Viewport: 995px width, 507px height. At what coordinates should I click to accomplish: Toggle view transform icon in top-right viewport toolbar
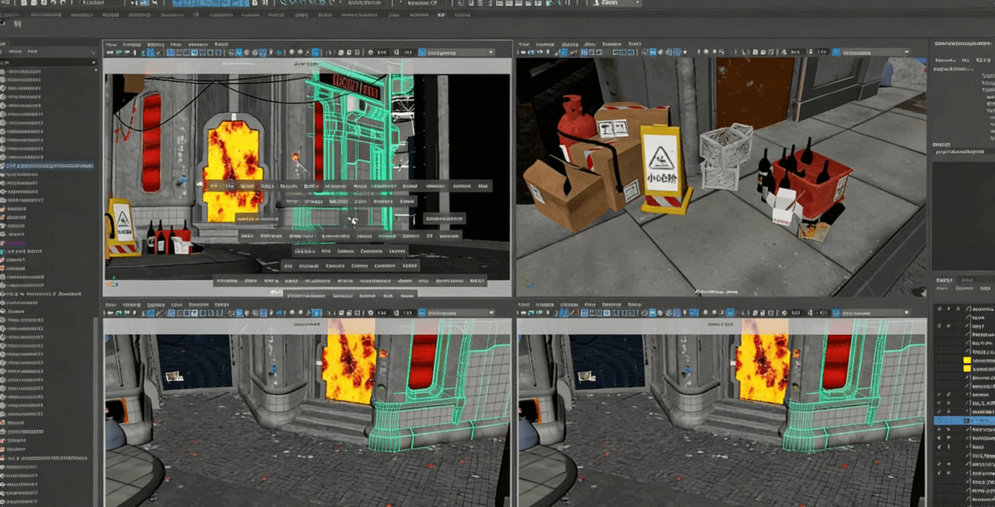[x=836, y=53]
